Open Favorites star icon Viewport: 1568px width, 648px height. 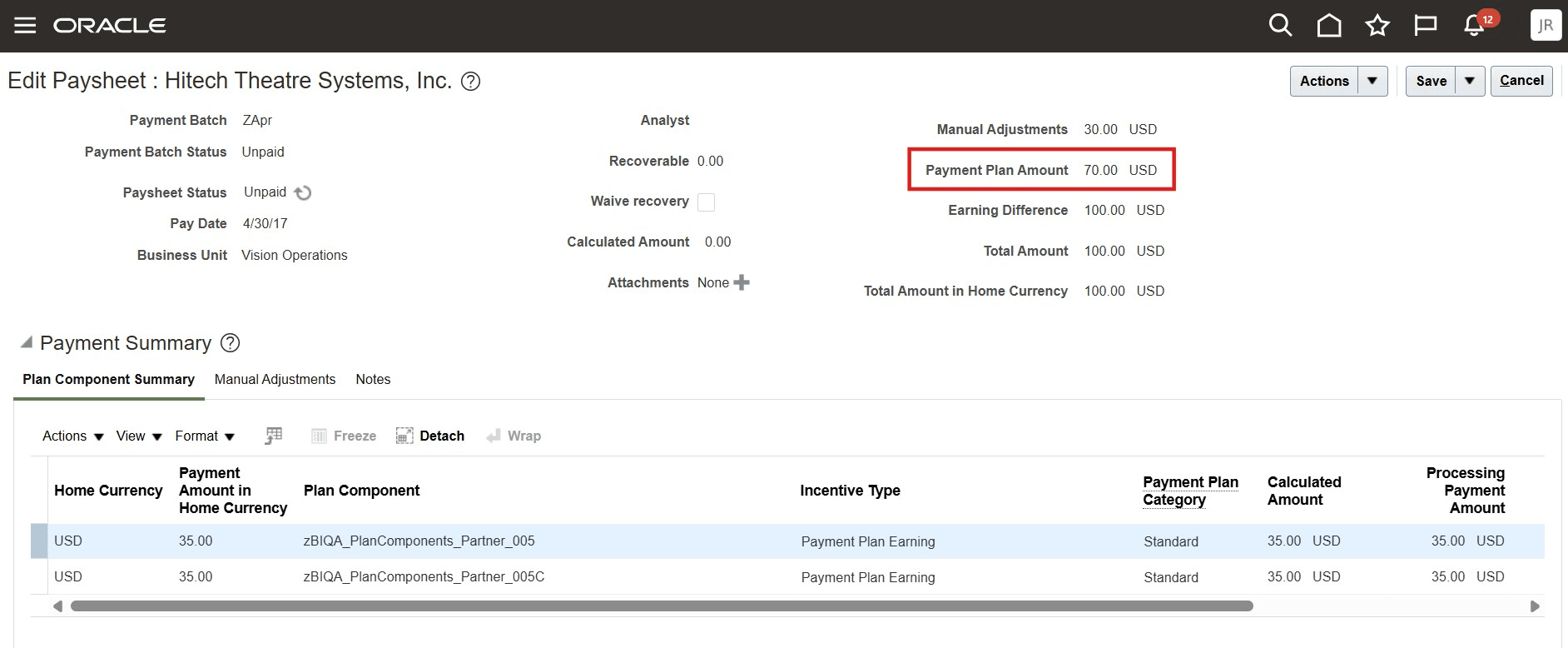pos(1377,25)
